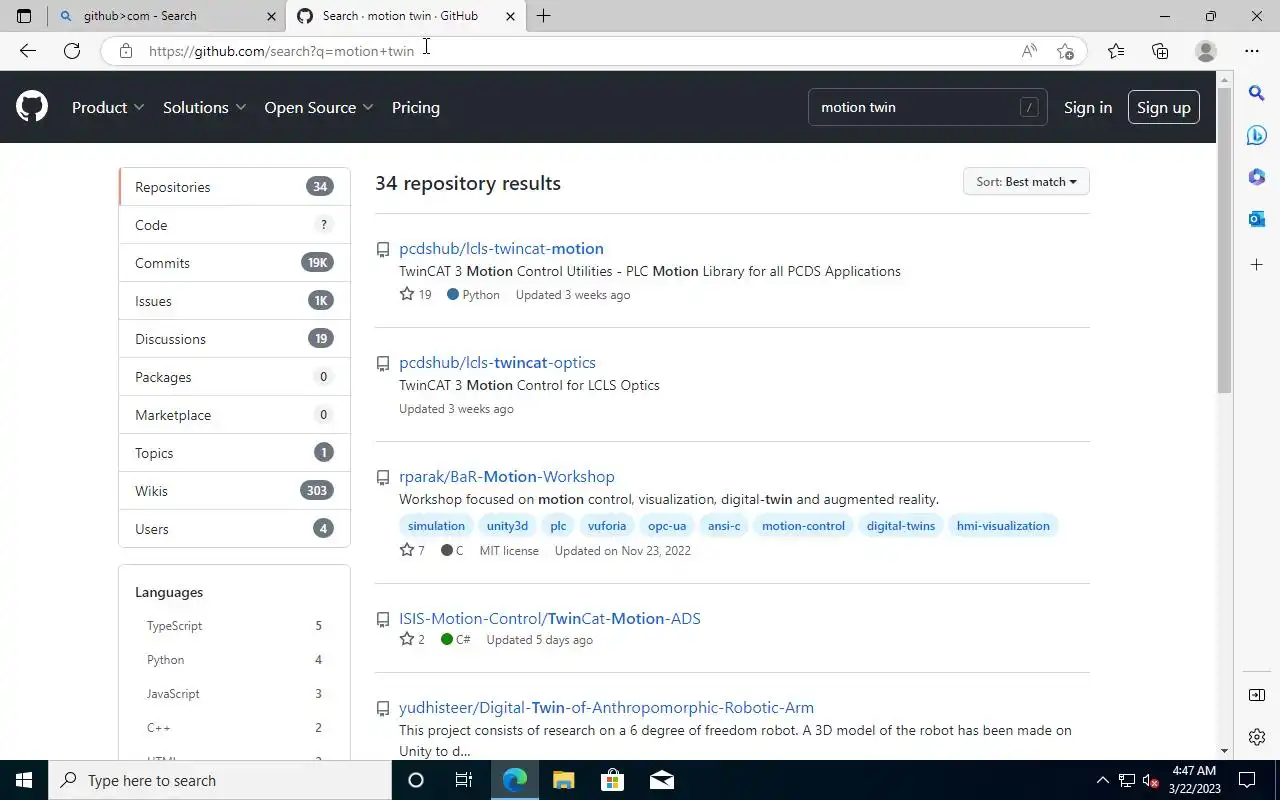This screenshot has height=800, width=1280.
Task: Open Edge sidebar search icon
Action: 1257,93
